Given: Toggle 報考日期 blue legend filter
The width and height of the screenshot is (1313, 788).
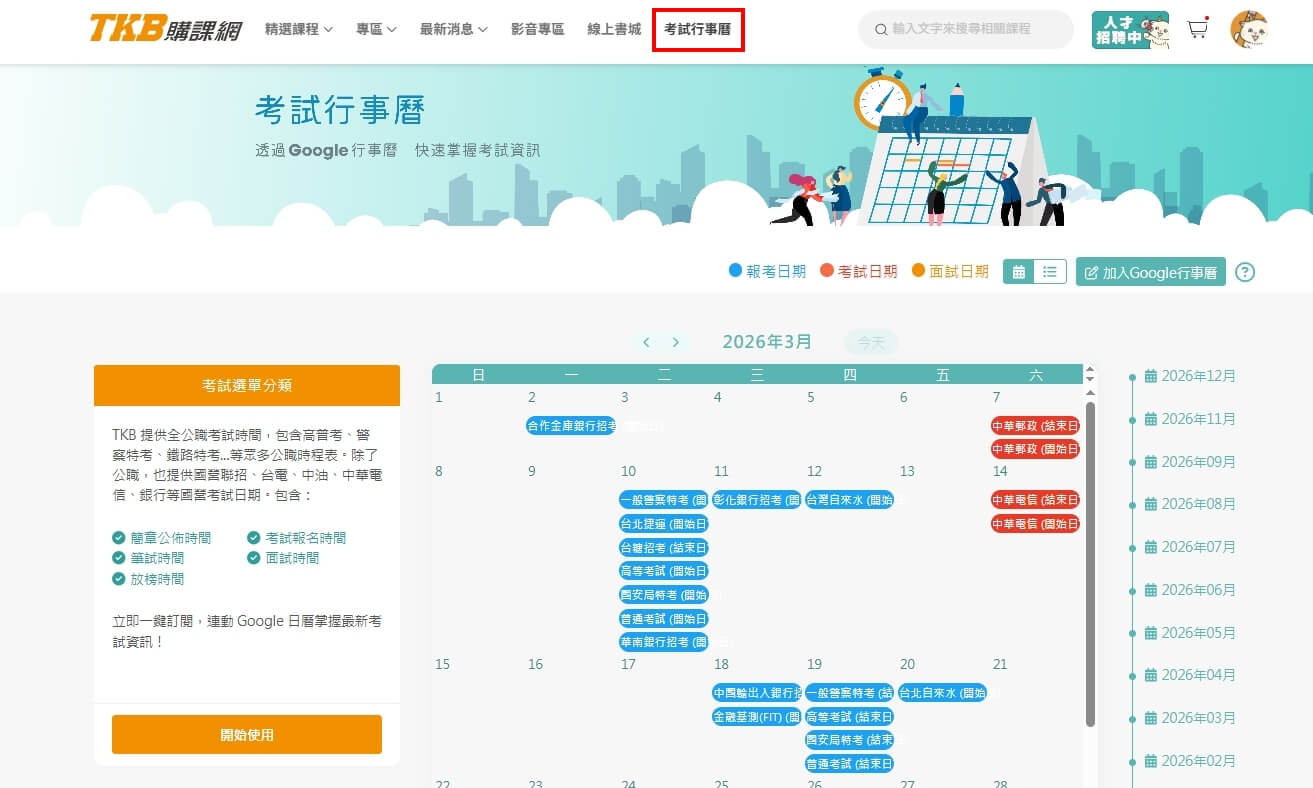Looking at the screenshot, I should tap(767, 272).
